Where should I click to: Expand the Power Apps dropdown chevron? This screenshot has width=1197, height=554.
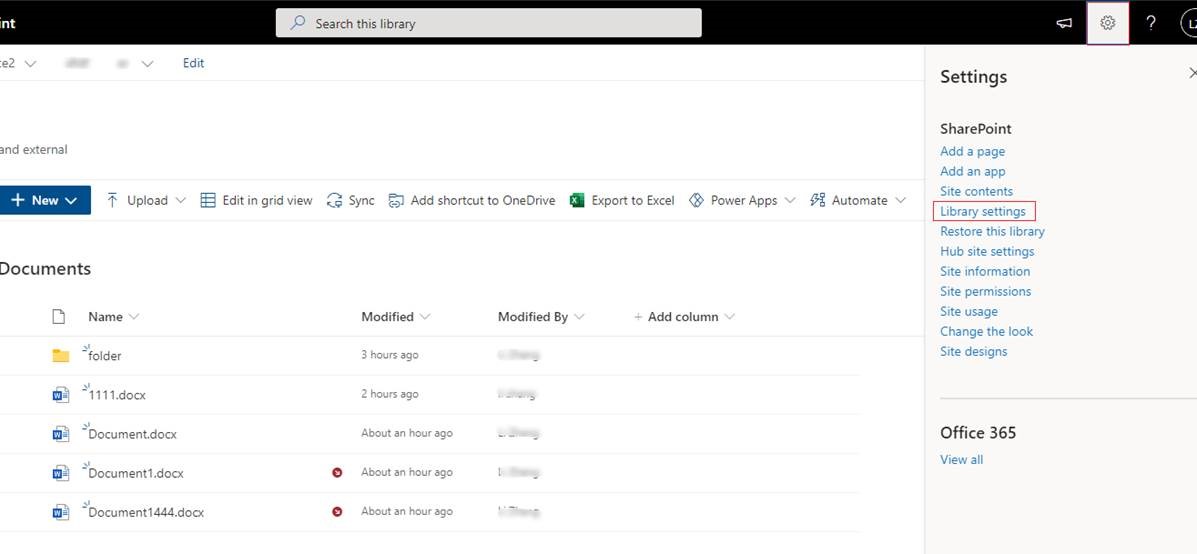point(790,201)
